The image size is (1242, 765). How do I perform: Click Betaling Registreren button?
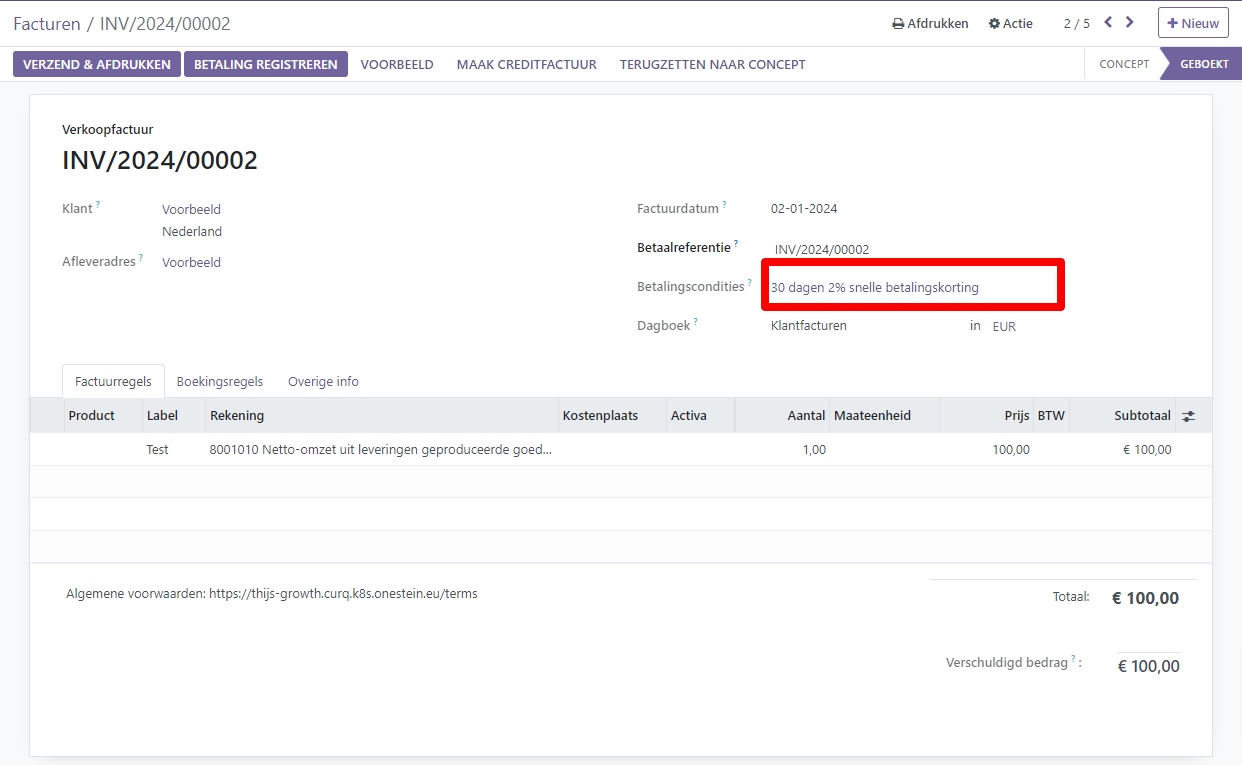265,64
